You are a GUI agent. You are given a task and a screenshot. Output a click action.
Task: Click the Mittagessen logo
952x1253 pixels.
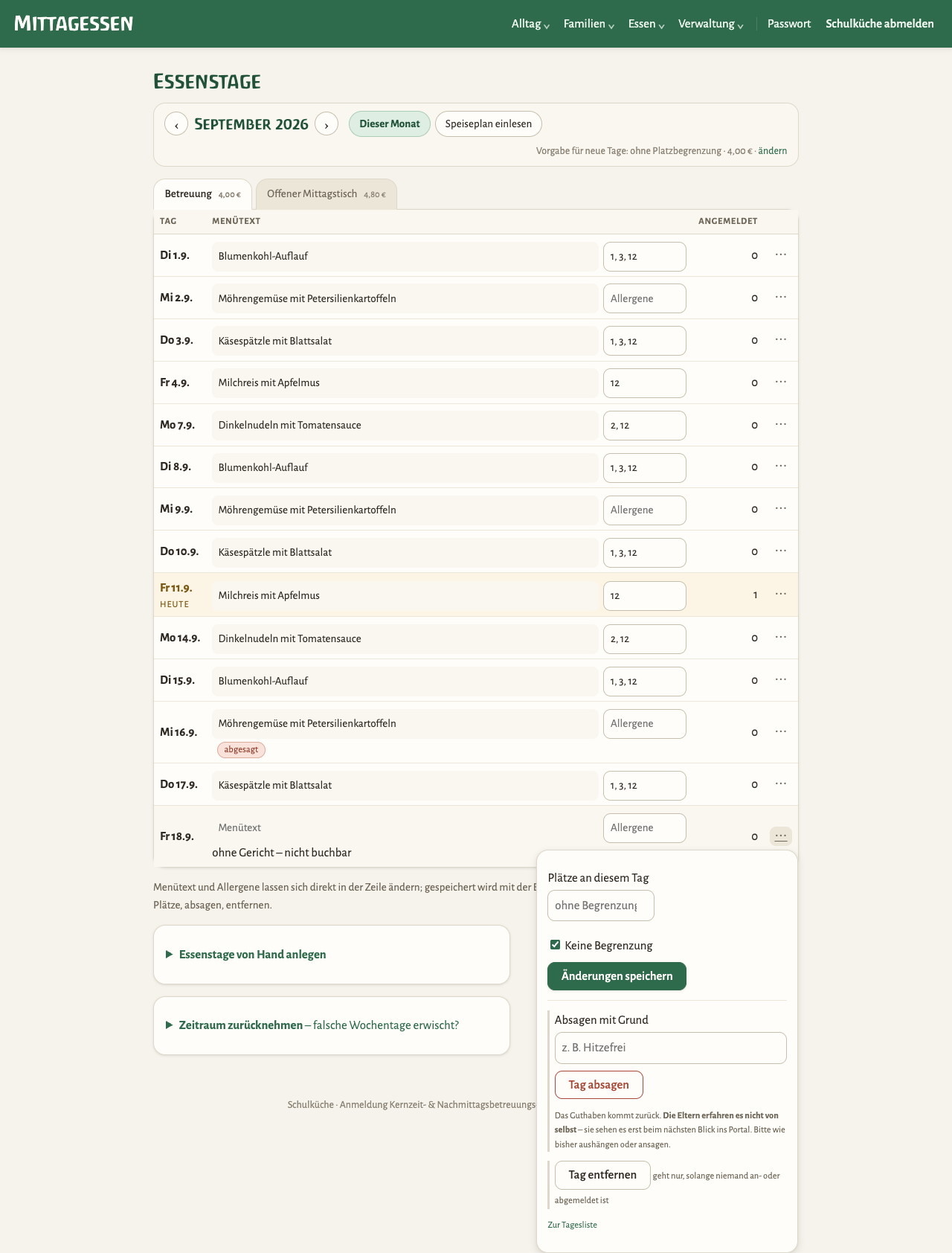pos(74,24)
